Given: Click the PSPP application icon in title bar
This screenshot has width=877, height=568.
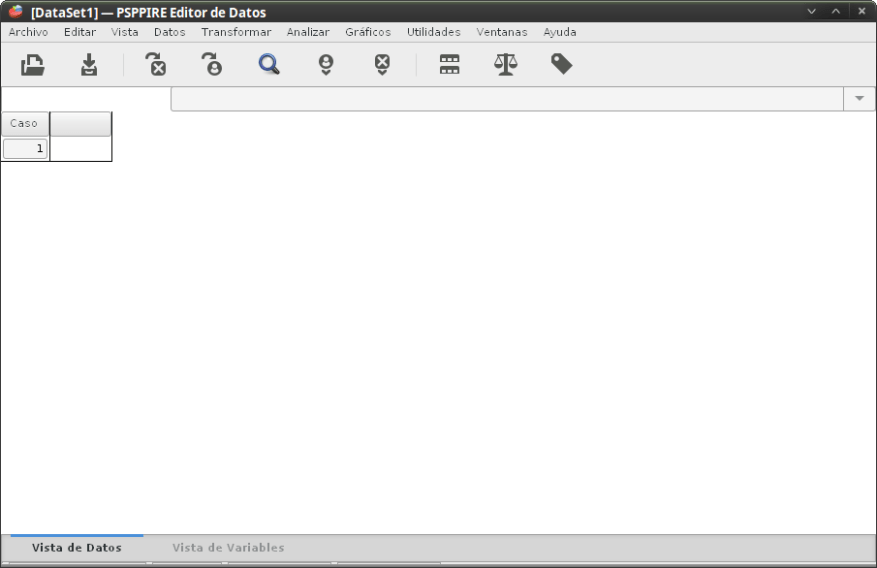Looking at the screenshot, I should (x=16, y=11).
